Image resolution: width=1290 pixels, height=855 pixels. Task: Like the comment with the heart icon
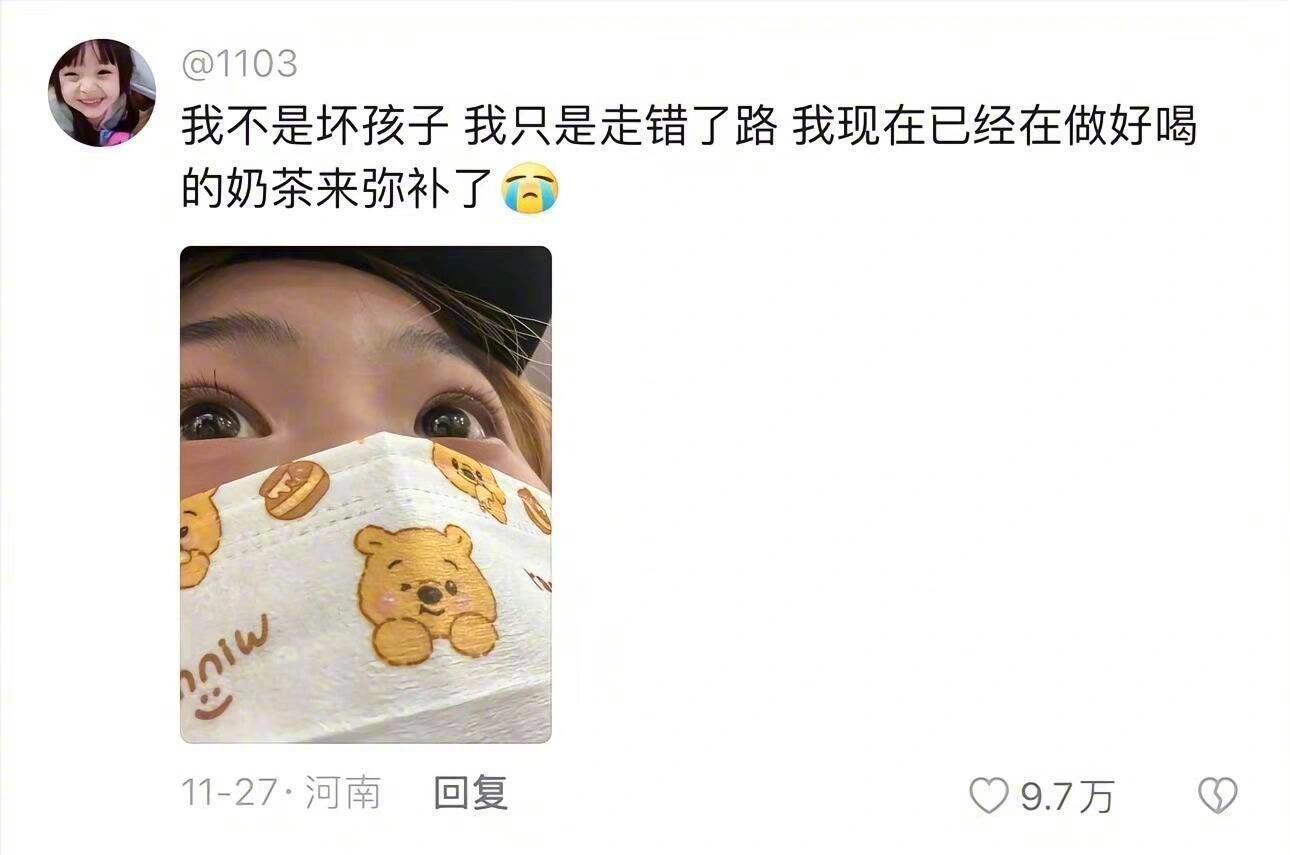989,797
